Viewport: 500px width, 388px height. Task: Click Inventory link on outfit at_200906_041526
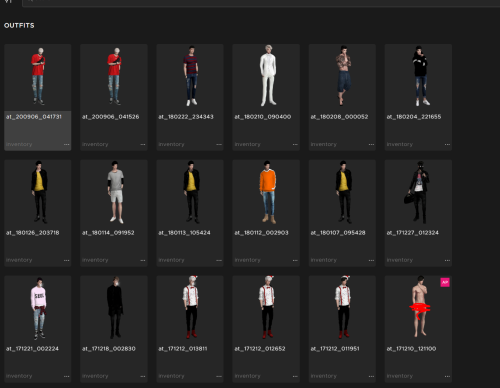95,144
